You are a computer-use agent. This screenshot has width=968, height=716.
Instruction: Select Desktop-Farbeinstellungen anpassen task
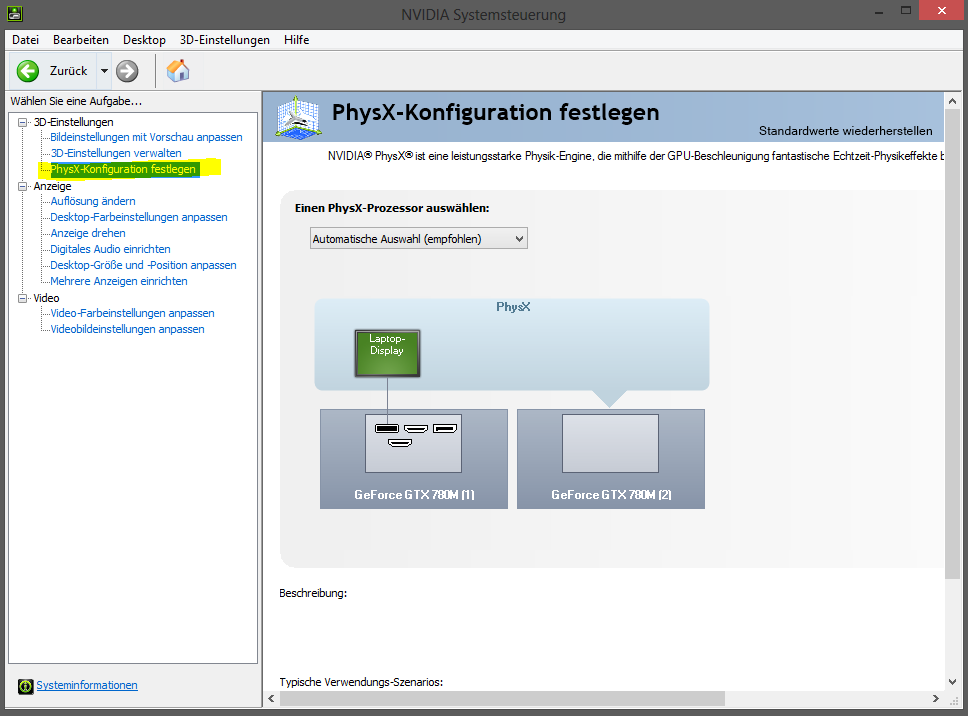[x=139, y=217]
